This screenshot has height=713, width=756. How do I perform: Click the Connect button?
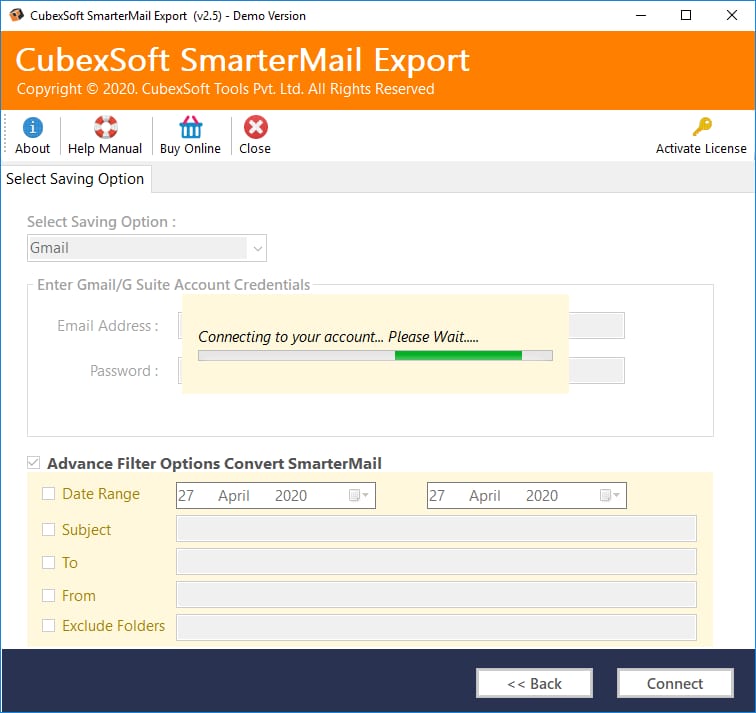(675, 683)
